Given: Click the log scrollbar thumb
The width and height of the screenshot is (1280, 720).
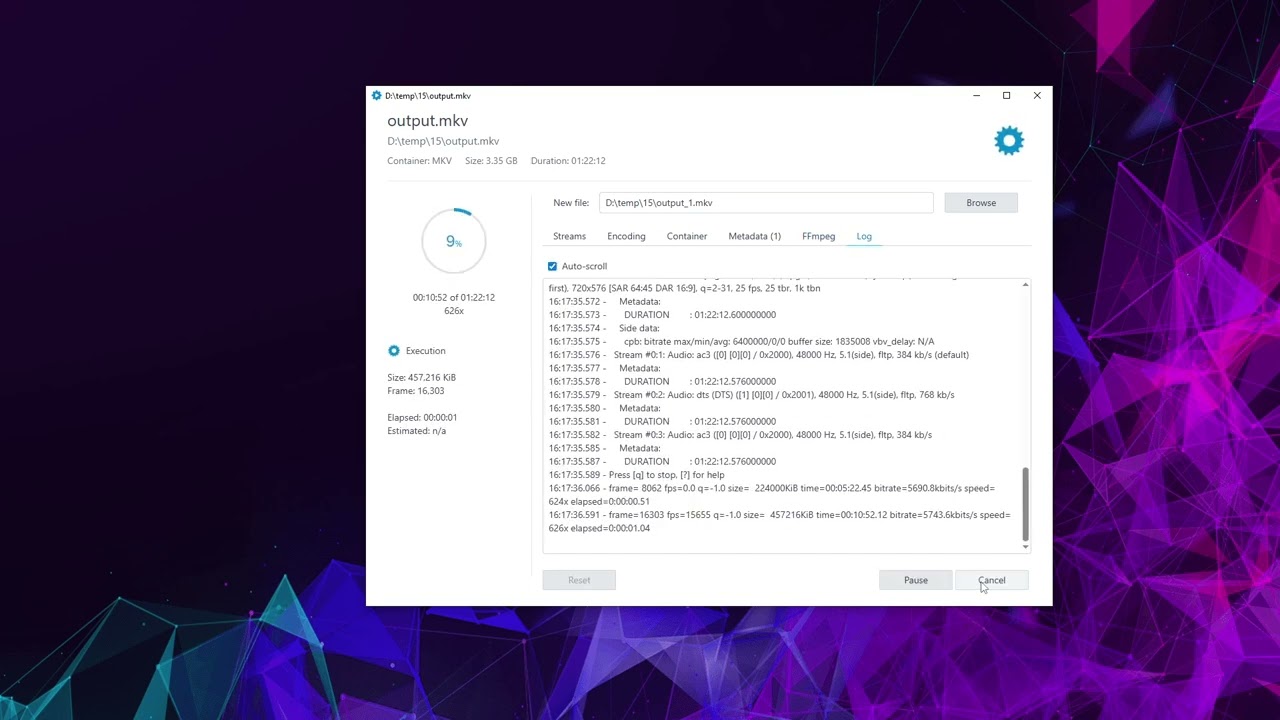Looking at the screenshot, I should point(1025,505).
